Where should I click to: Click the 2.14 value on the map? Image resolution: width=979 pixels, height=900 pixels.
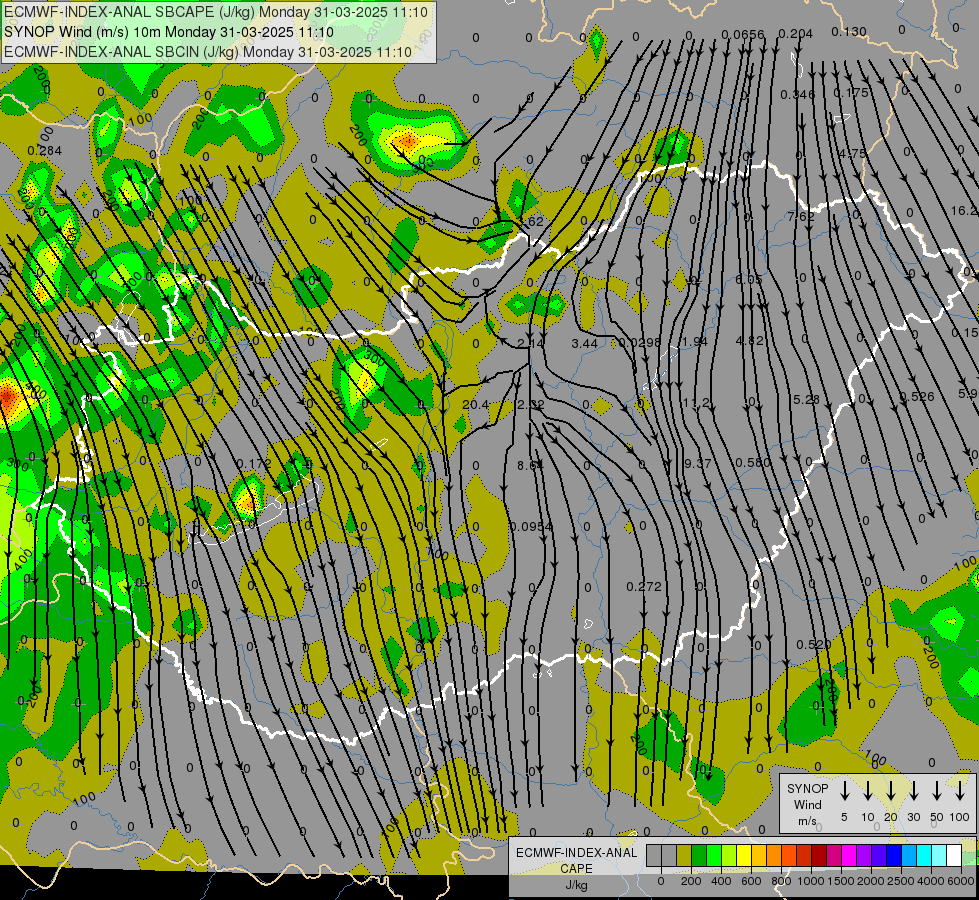(x=531, y=344)
